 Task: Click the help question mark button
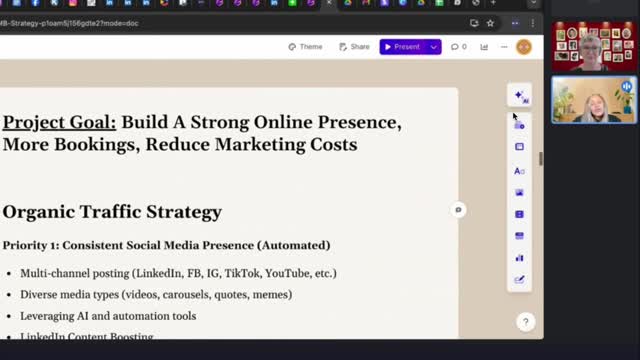pos(526,322)
